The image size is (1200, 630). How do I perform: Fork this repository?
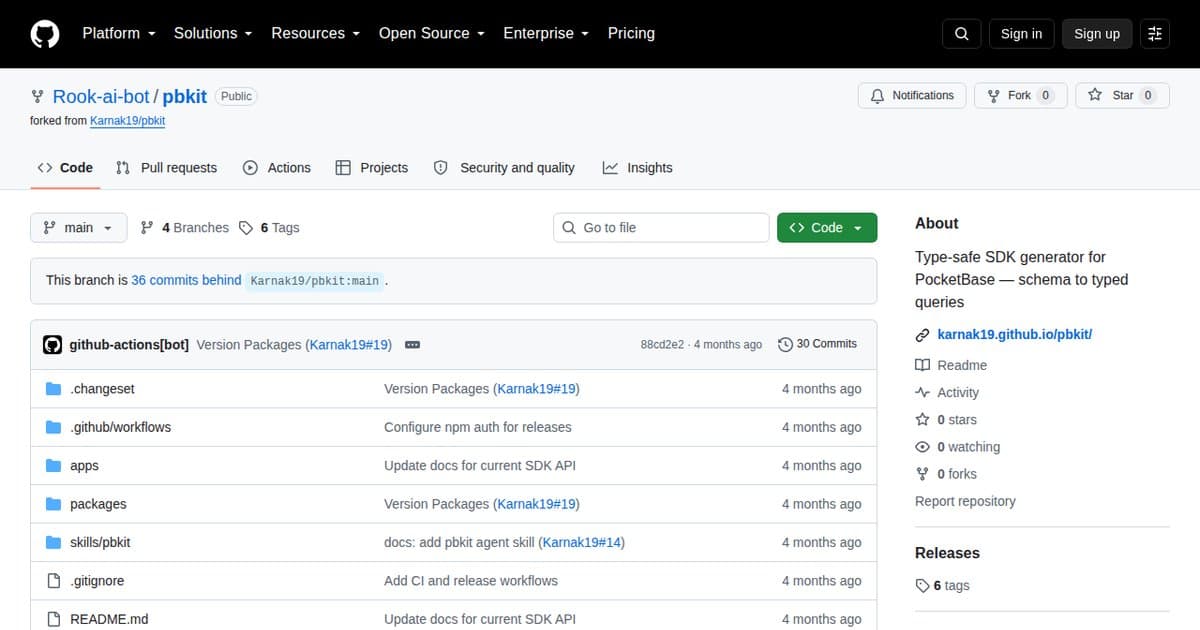point(1020,96)
